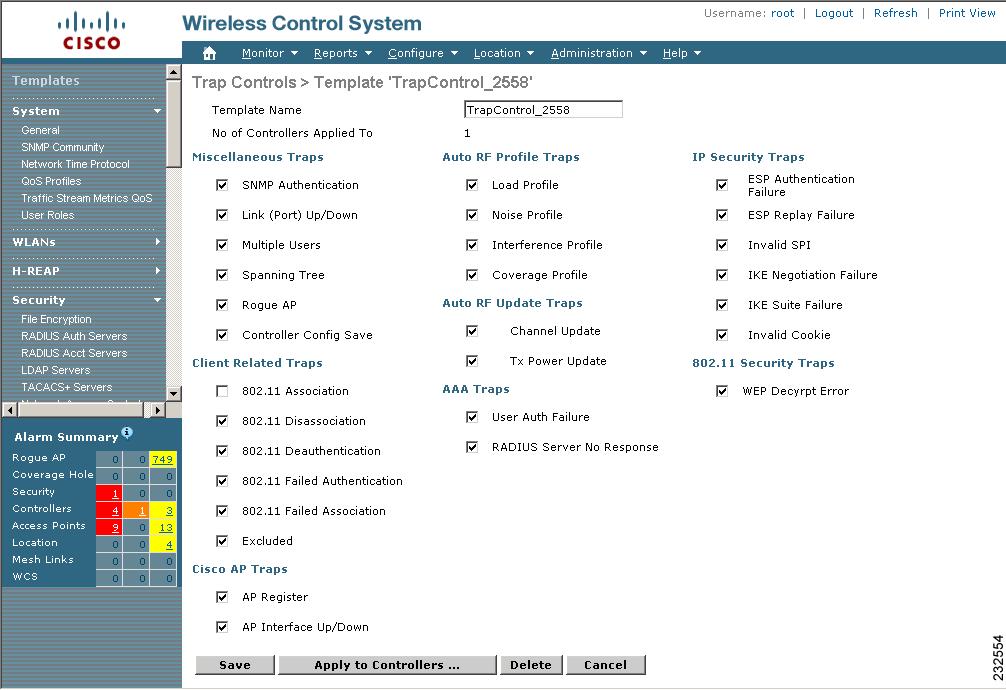Open General under System templates
This screenshot has height=690, width=1006.
[x=40, y=130]
